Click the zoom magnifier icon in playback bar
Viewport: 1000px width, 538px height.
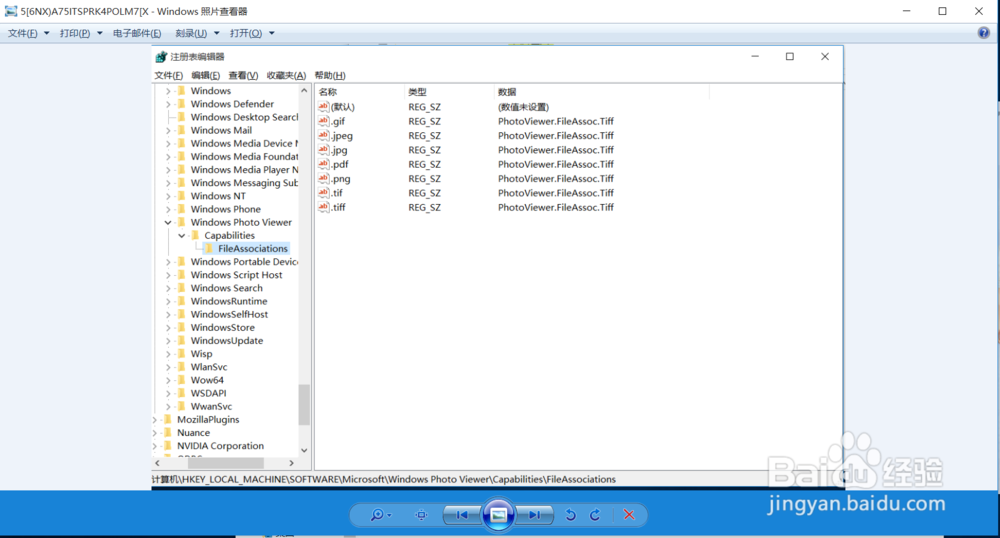[379, 515]
